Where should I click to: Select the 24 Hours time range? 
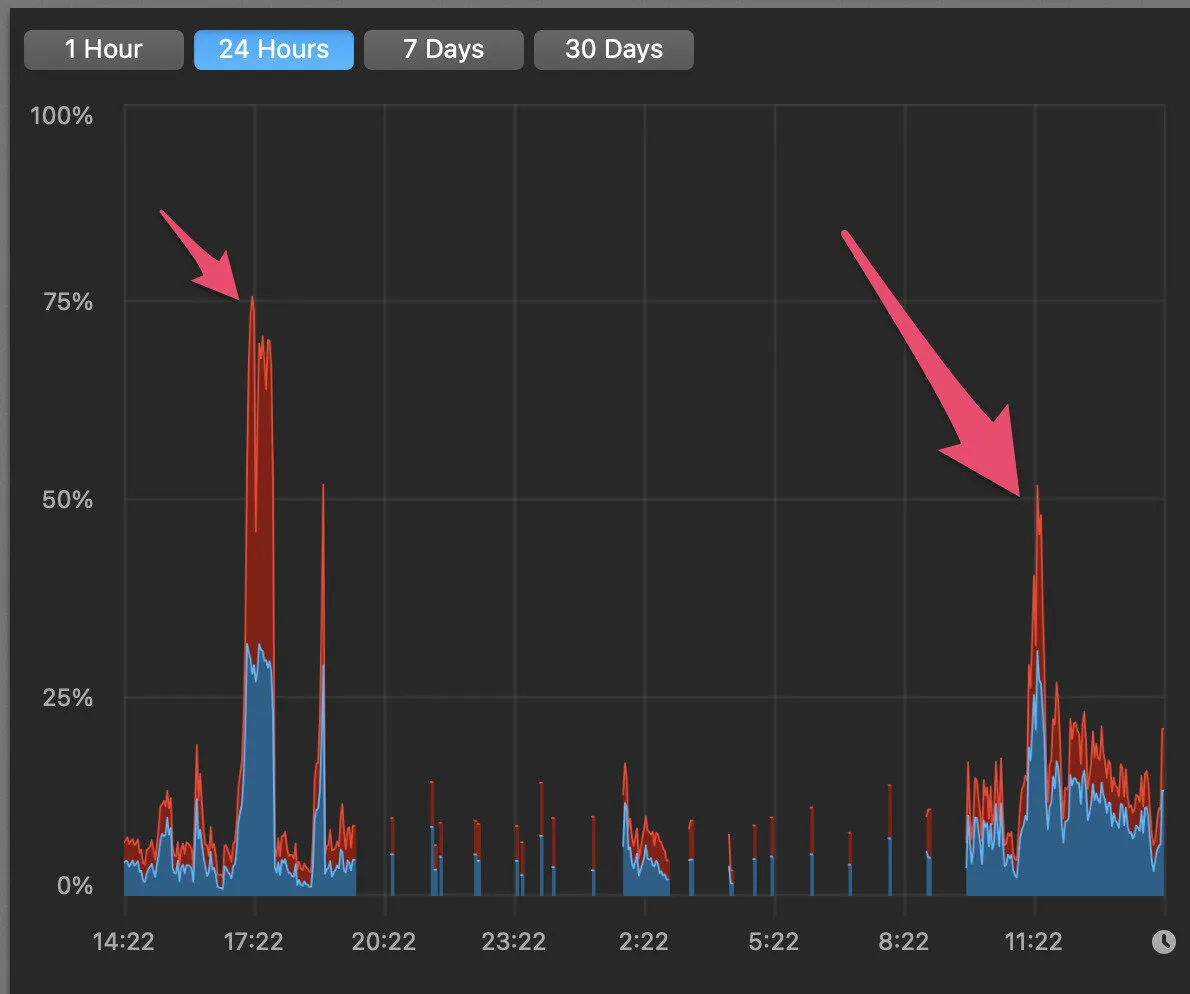274,49
